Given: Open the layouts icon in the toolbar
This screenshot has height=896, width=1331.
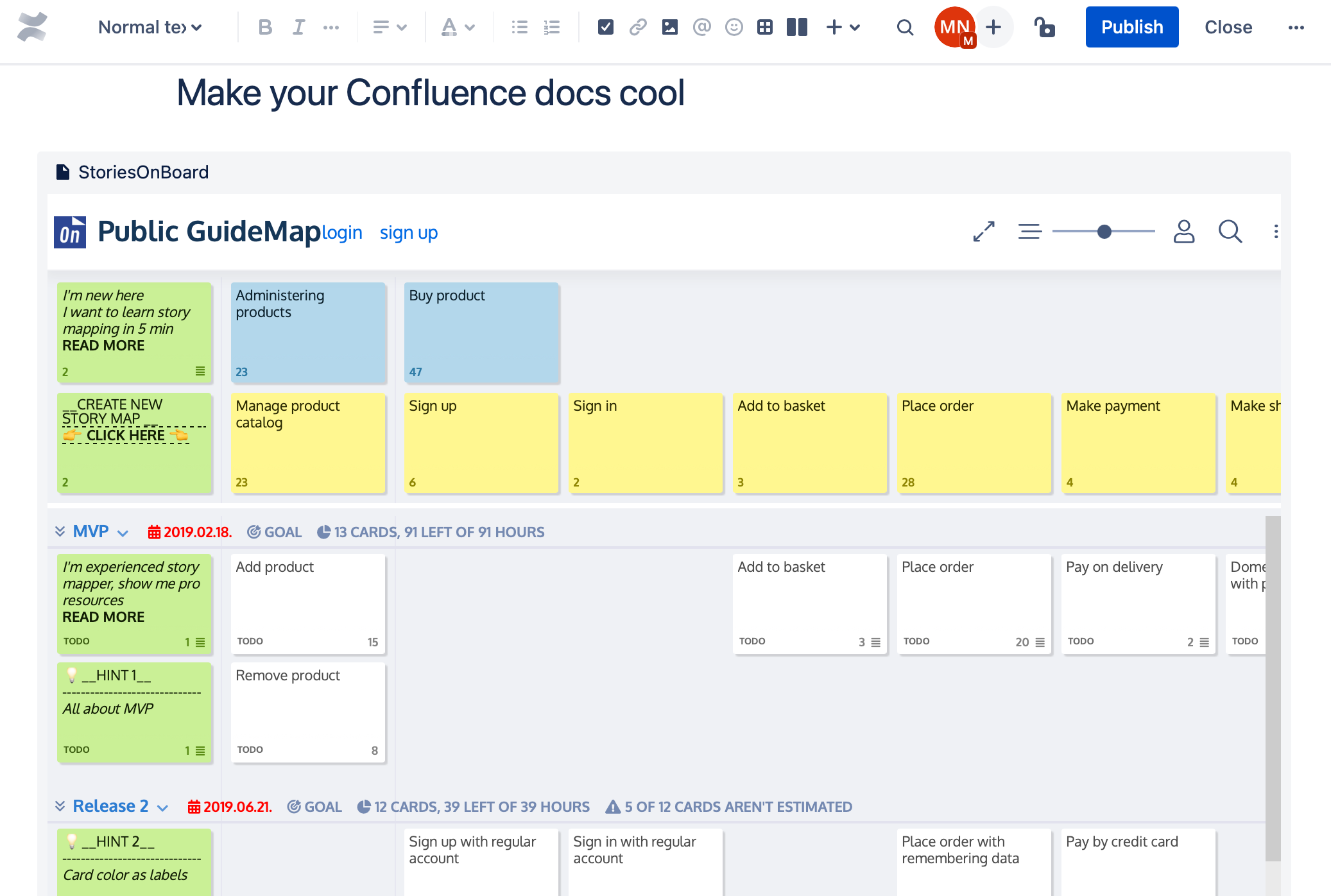Looking at the screenshot, I should coord(796,27).
